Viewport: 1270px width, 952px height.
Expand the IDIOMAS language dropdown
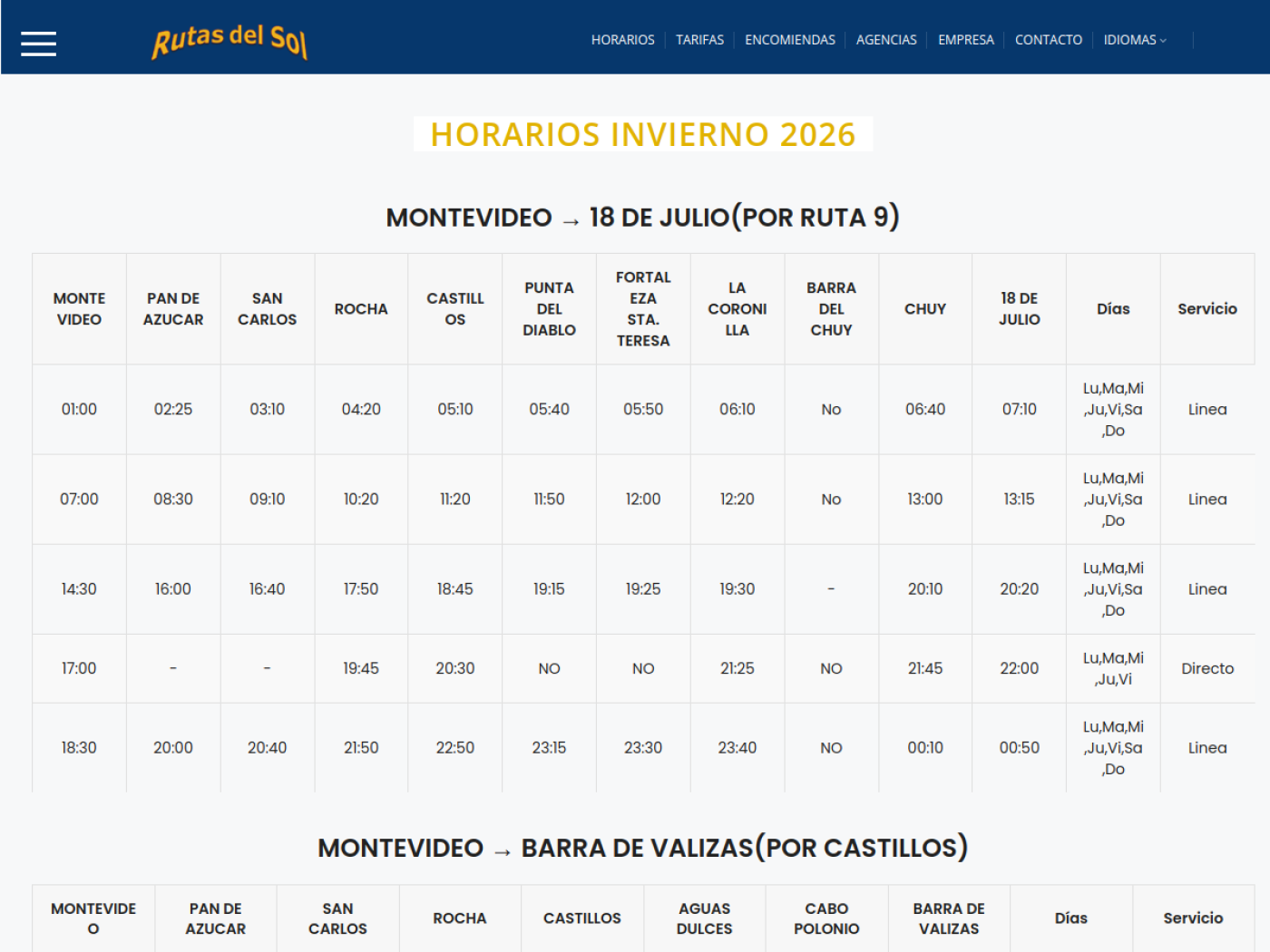tap(1135, 40)
